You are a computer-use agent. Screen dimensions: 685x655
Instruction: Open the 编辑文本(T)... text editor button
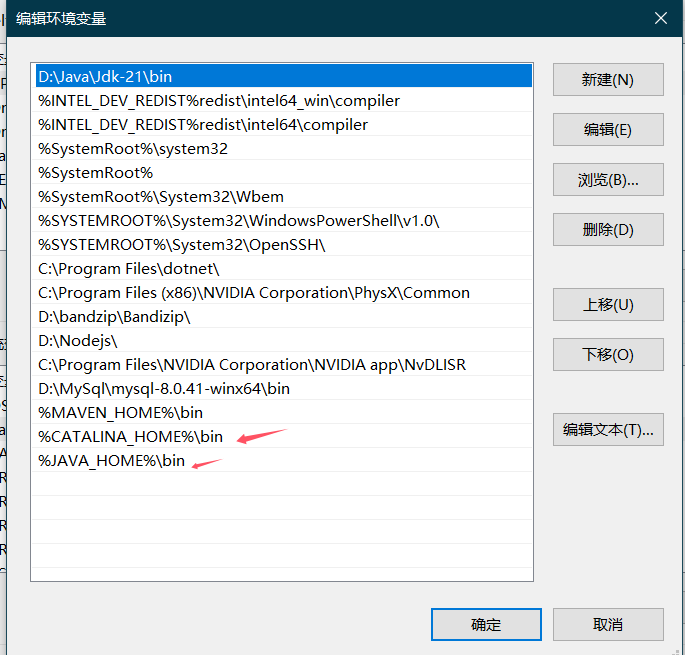(x=608, y=430)
